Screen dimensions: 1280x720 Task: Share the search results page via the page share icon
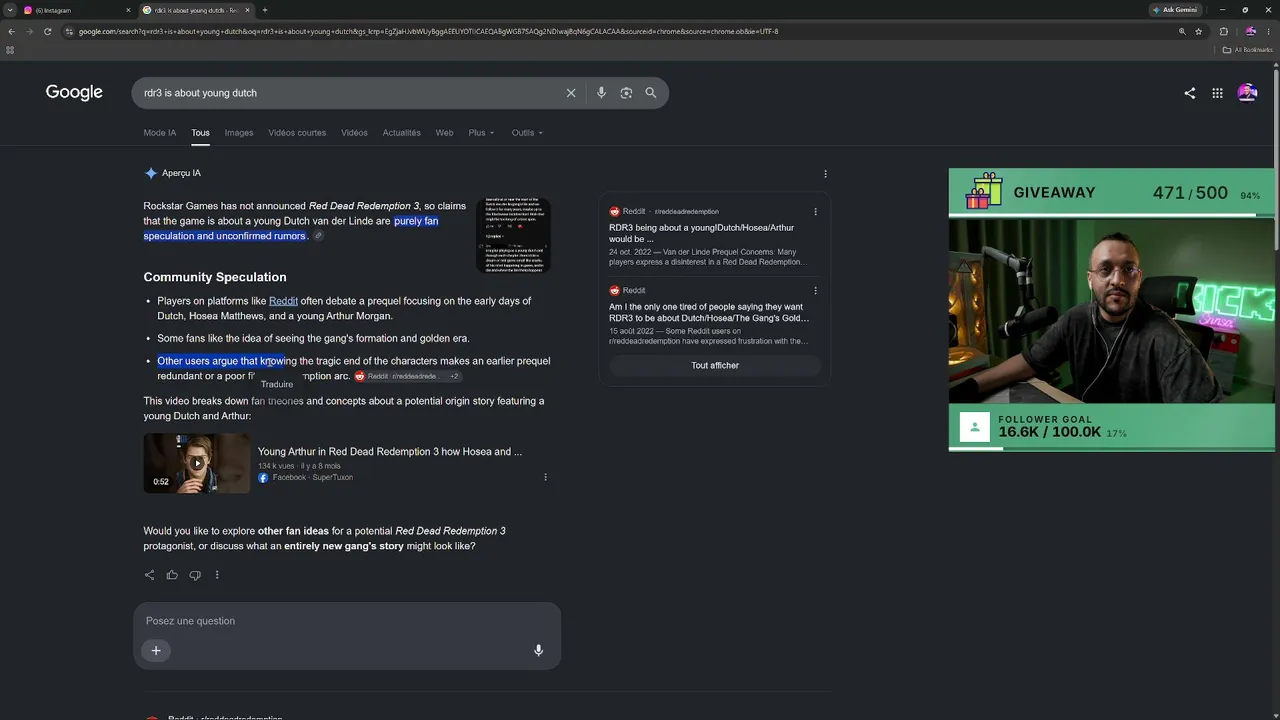(x=1189, y=93)
